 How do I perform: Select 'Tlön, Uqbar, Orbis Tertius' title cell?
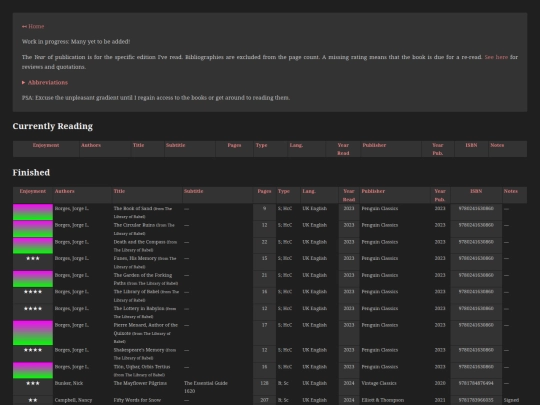click(147, 371)
